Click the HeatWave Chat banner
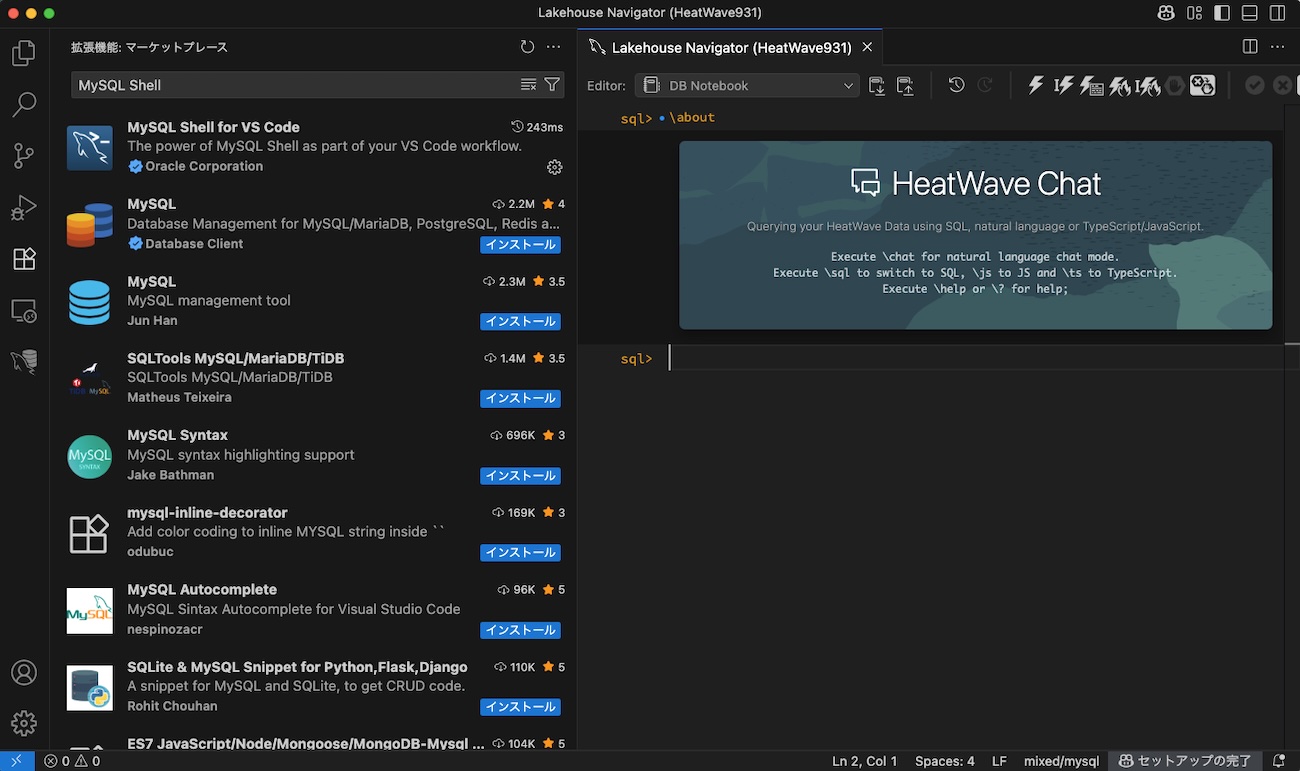Image resolution: width=1300 pixels, height=771 pixels. click(x=975, y=235)
